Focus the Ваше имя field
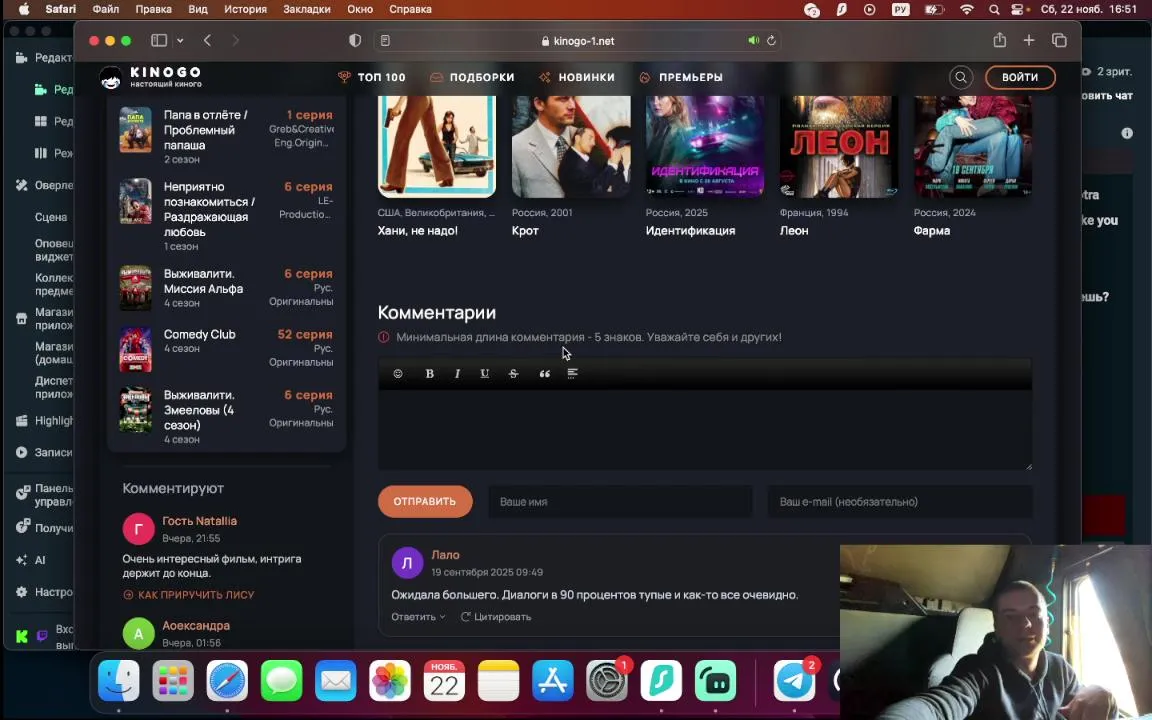Screen dimensions: 1152x720 pyautogui.click(x=620, y=502)
